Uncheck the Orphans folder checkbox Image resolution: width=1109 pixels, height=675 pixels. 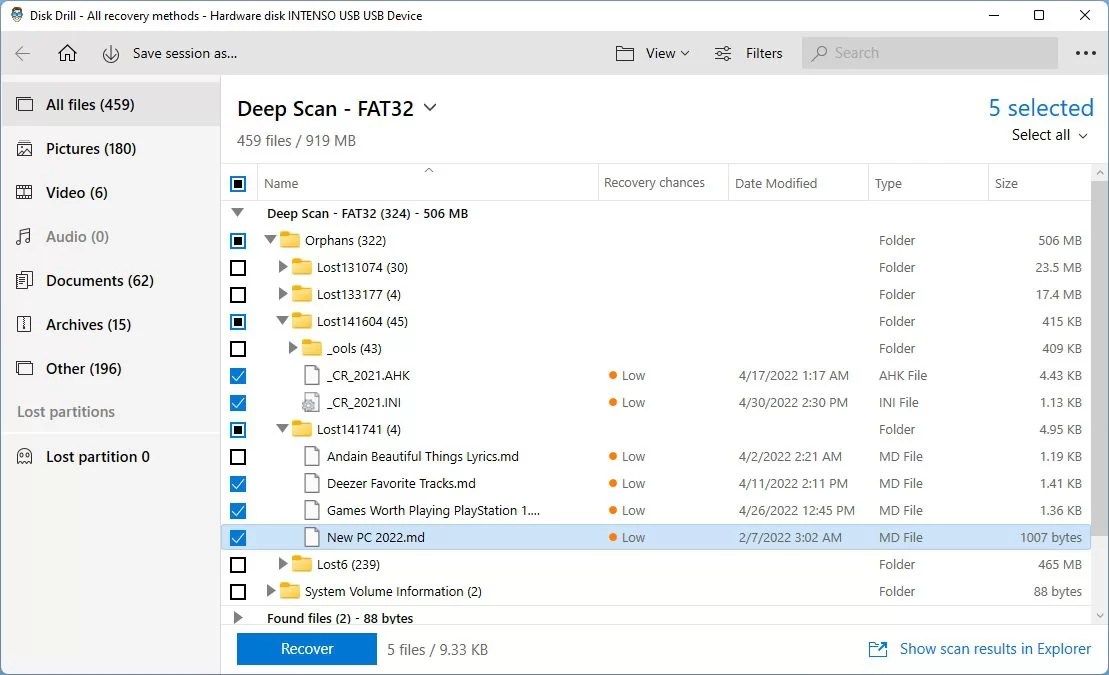(x=237, y=240)
